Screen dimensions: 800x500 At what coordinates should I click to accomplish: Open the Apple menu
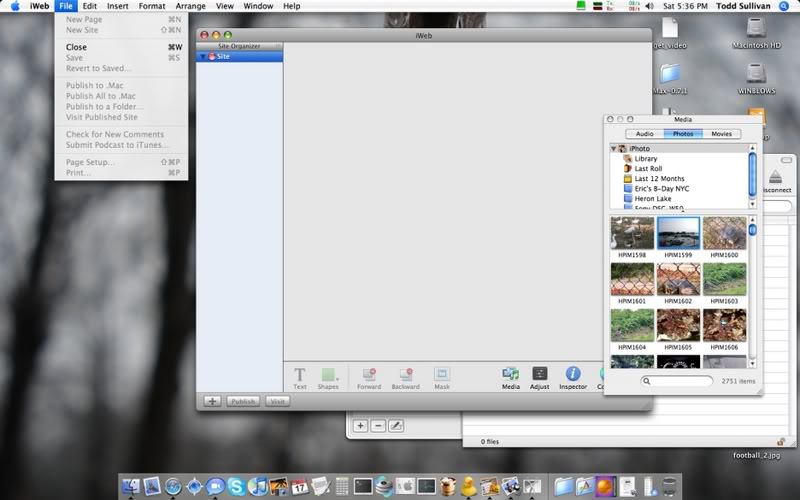click(15, 6)
